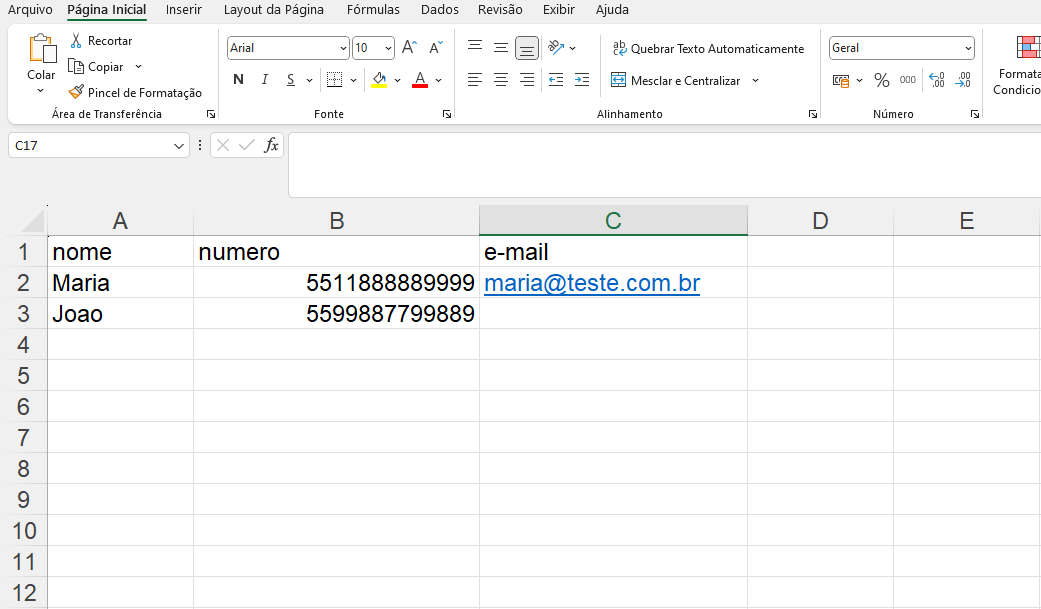Open Área de Transferência dialog launcher
Viewport: 1041px width, 609px height.
[x=211, y=114]
